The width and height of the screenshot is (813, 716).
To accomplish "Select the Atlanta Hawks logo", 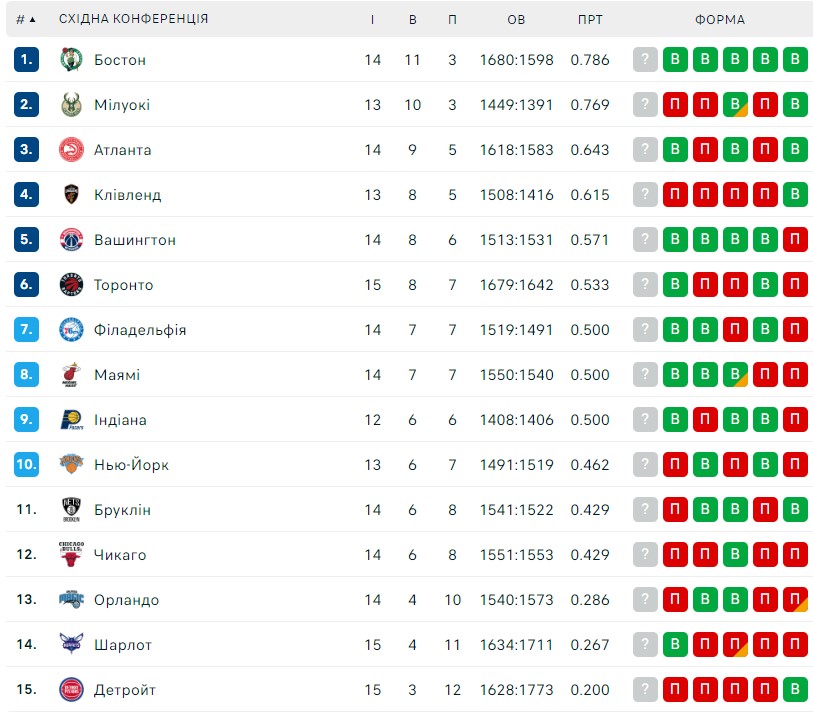I will 71,150.
